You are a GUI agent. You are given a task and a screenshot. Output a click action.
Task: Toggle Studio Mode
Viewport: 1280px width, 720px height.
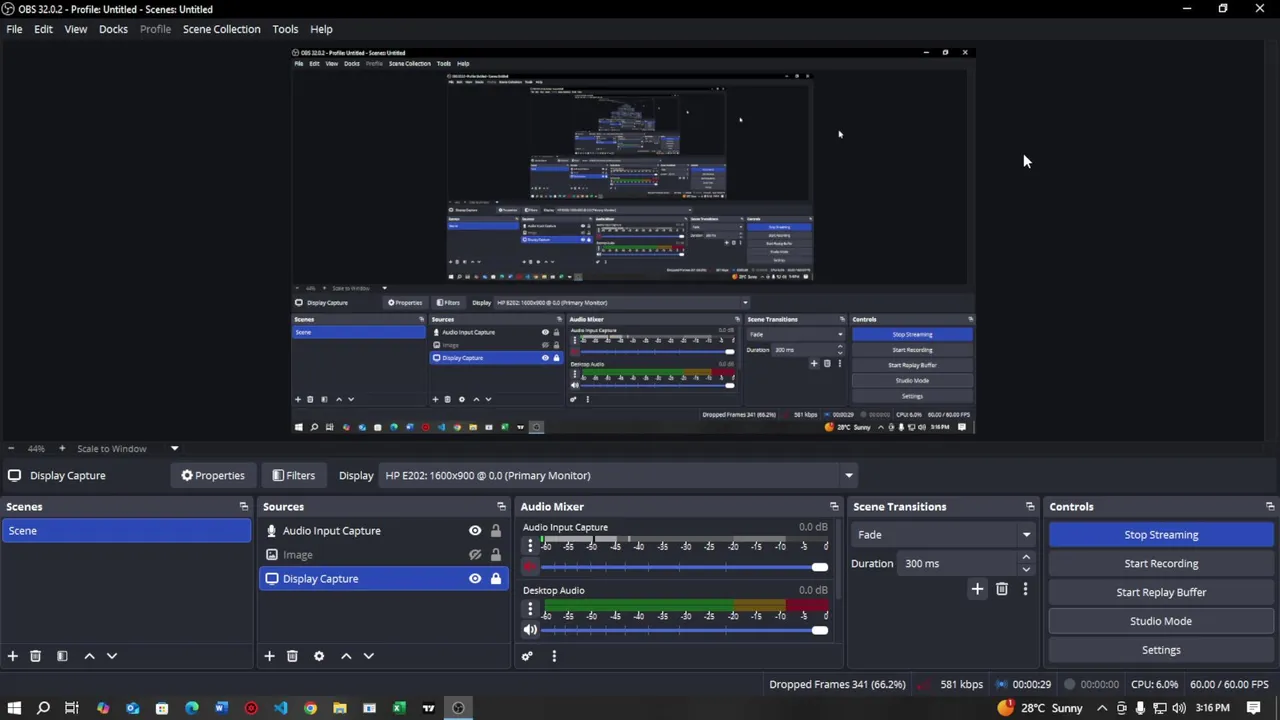coord(1161,621)
